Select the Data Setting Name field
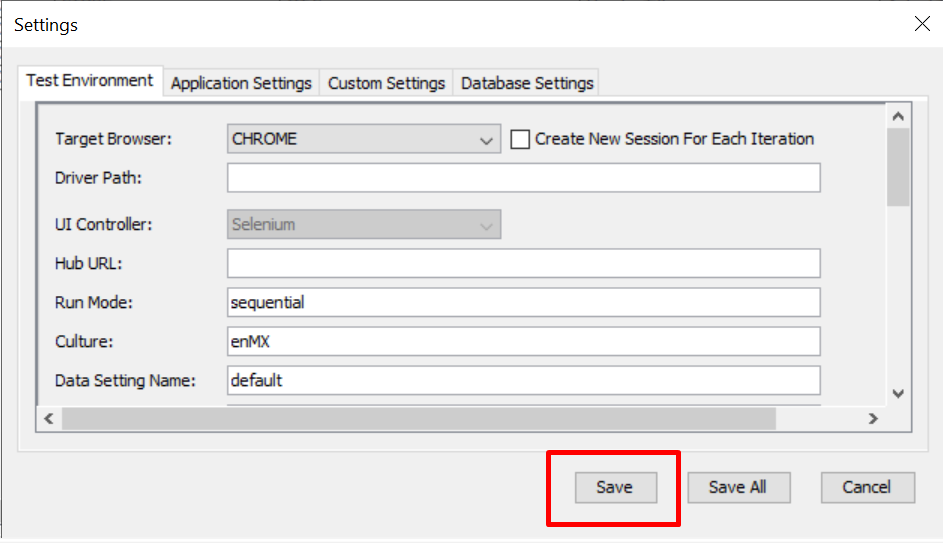This screenshot has width=943, height=543. coord(523,380)
